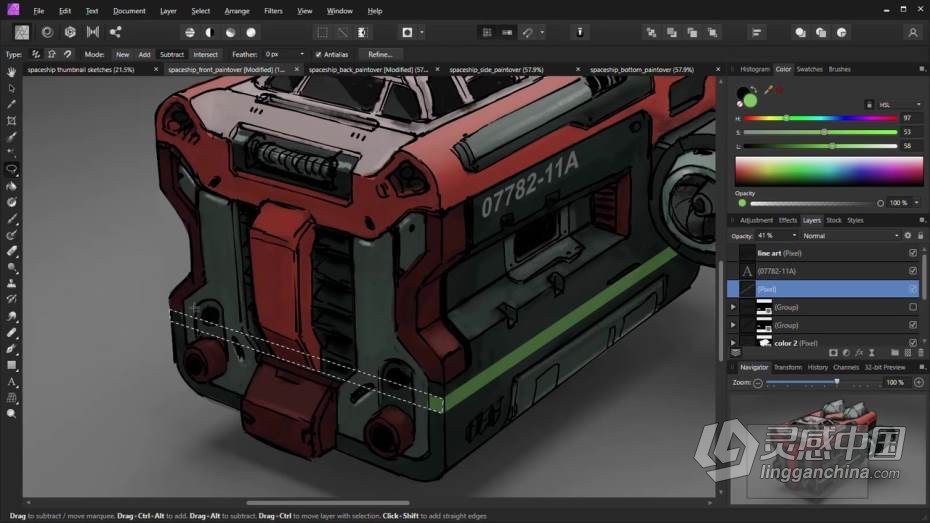The width and height of the screenshot is (930, 523).
Task: Open the color Opacity 100% dropdown
Action: coord(917,203)
